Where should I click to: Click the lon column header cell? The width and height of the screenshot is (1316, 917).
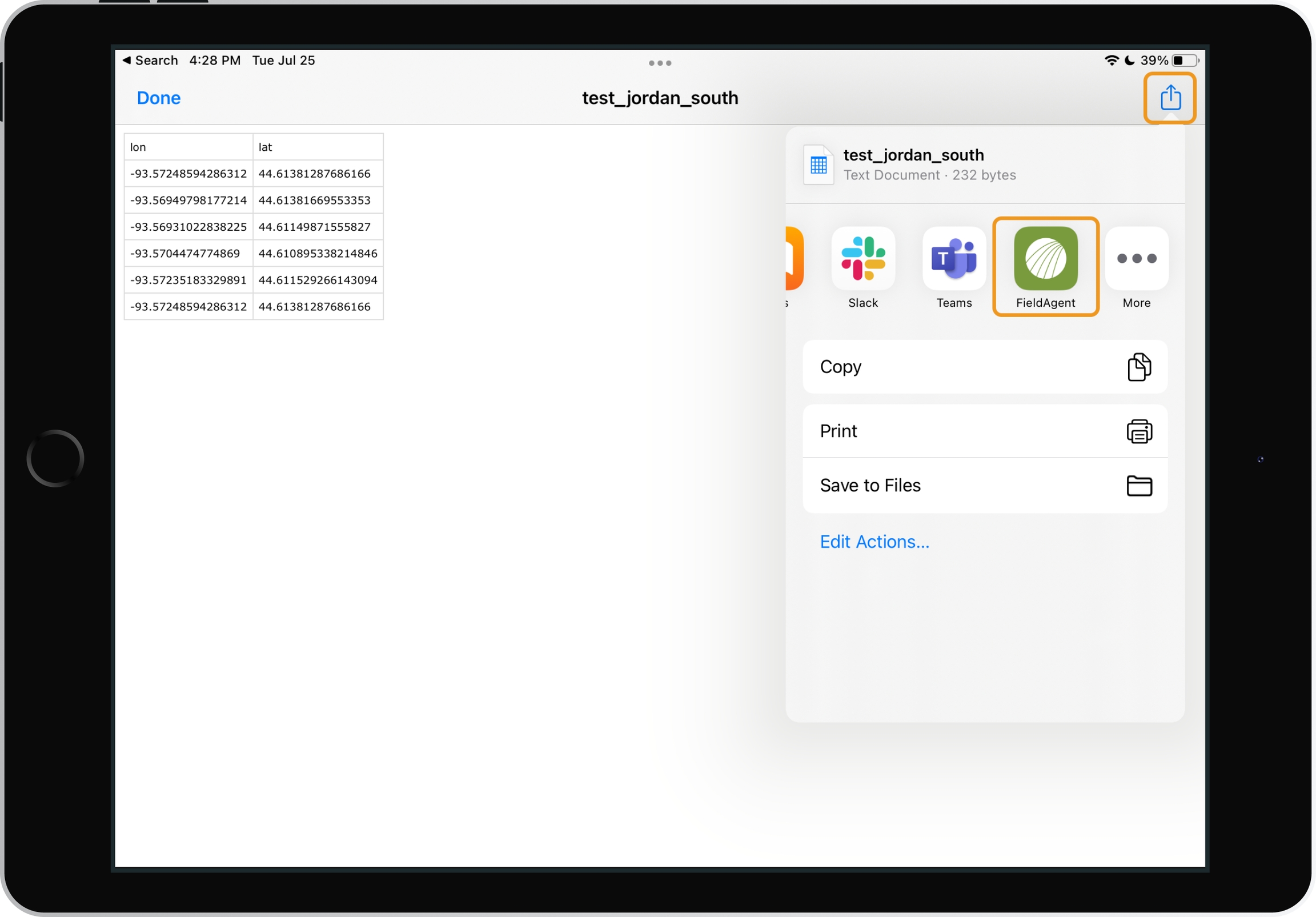pyautogui.click(x=188, y=147)
